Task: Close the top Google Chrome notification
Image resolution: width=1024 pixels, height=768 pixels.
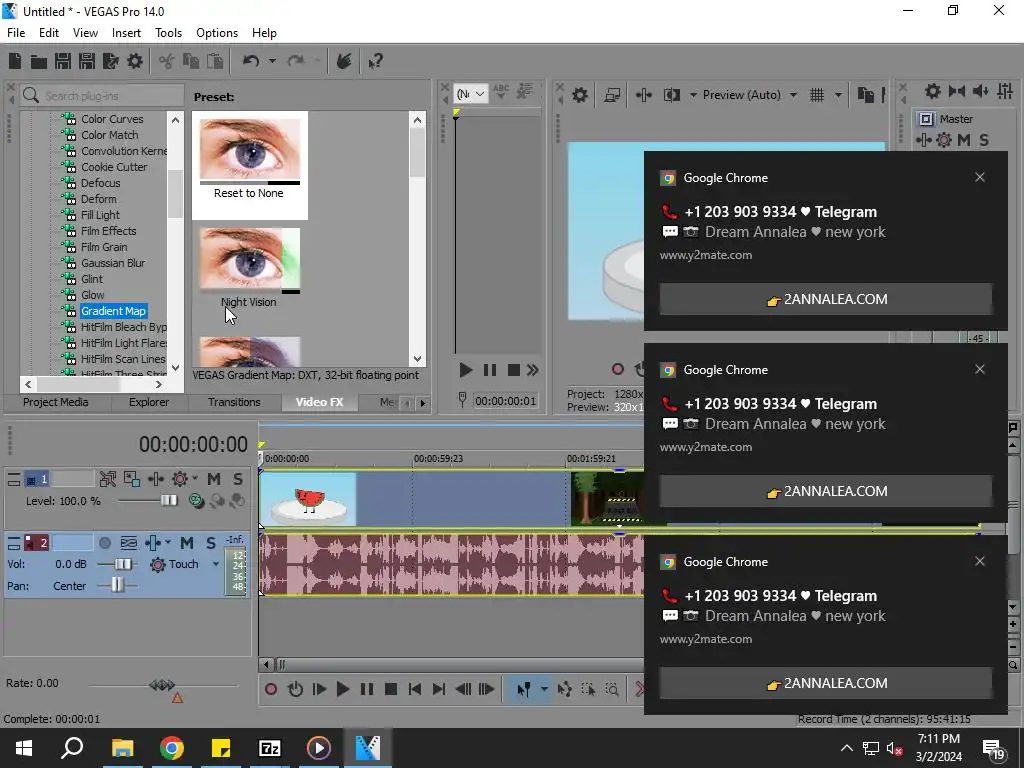Action: (x=980, y=178)
